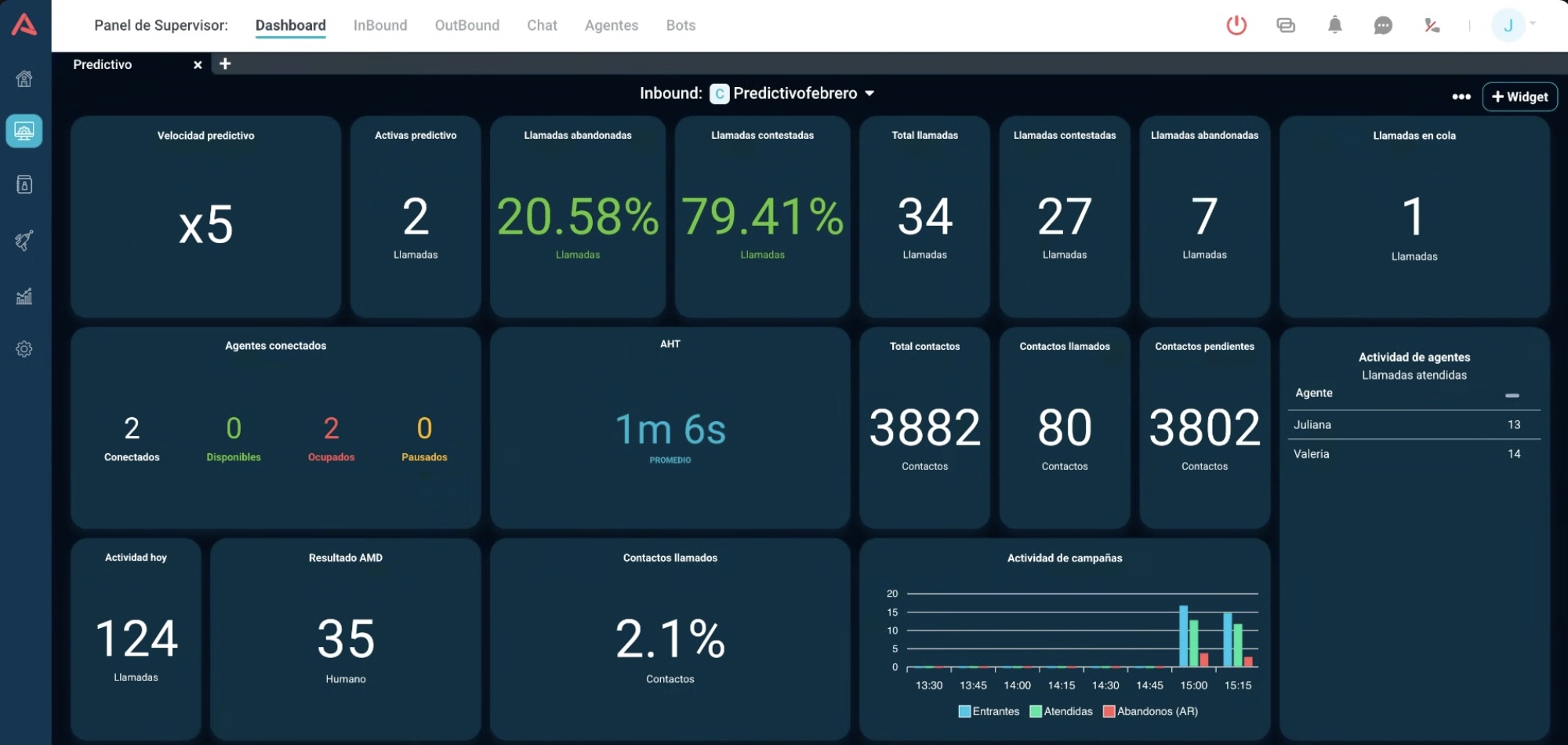Add a new dashboard tab with plus
The image size is (1568, 745).
[x=225, y=64]
